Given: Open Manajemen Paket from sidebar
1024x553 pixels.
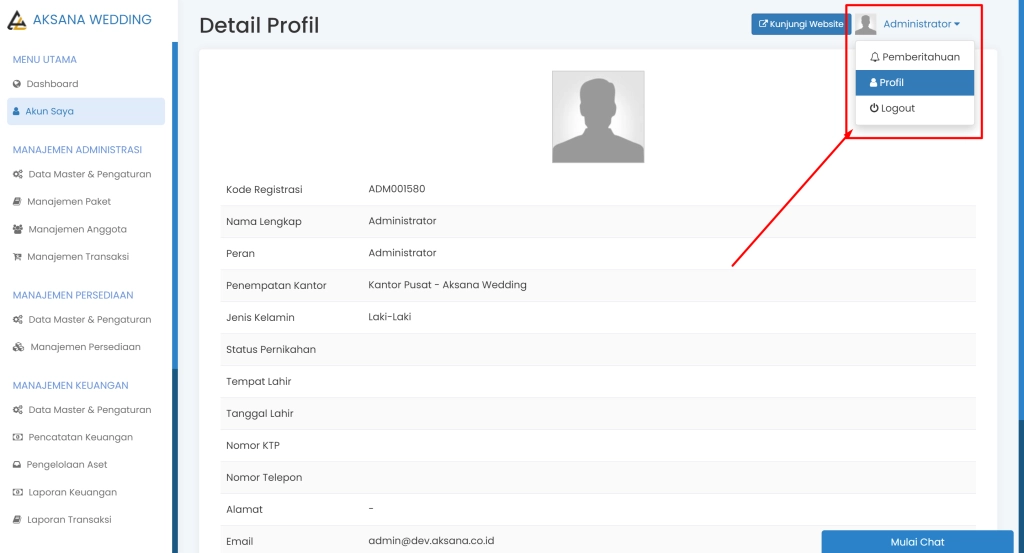Looking at the screenshot, I should point(69,202).
